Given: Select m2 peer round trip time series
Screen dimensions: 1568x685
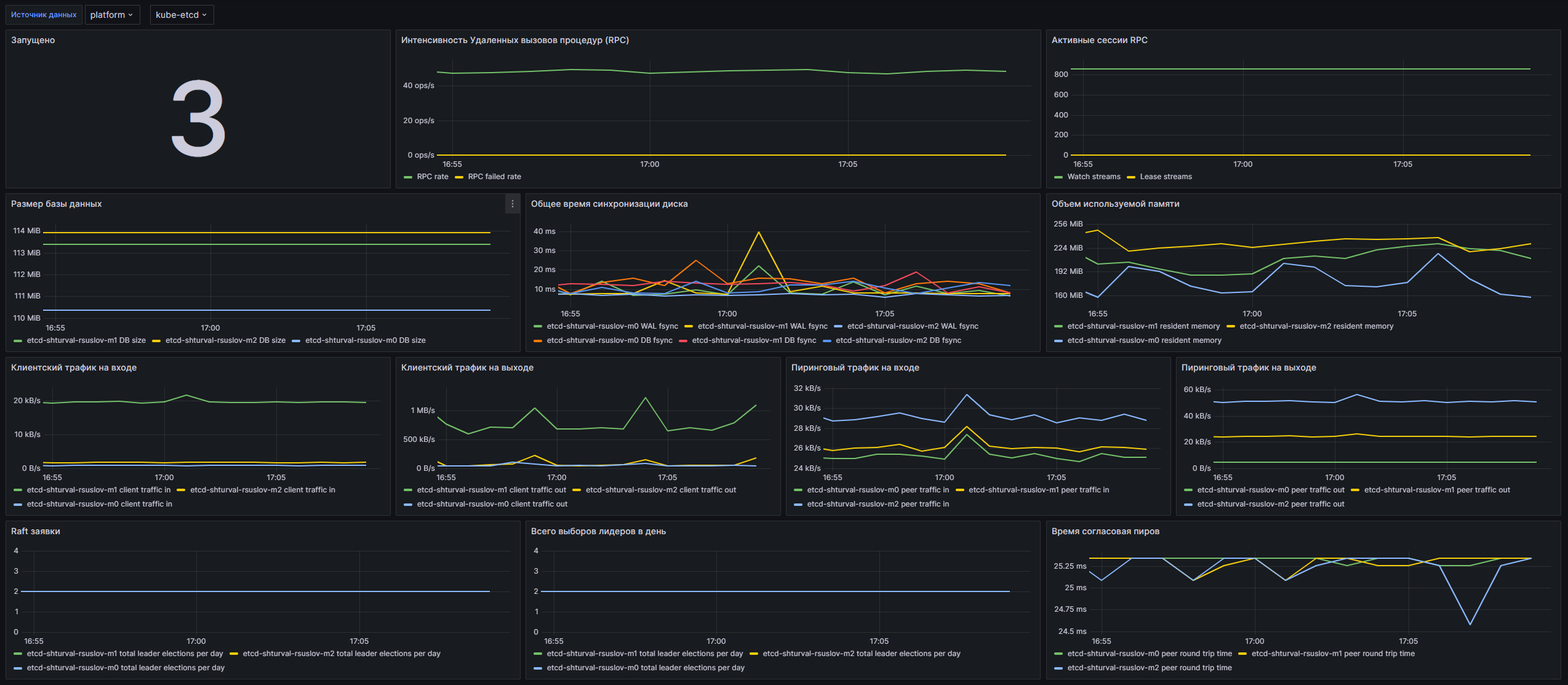Looking at the screenshot, I should coord(1149,668).
